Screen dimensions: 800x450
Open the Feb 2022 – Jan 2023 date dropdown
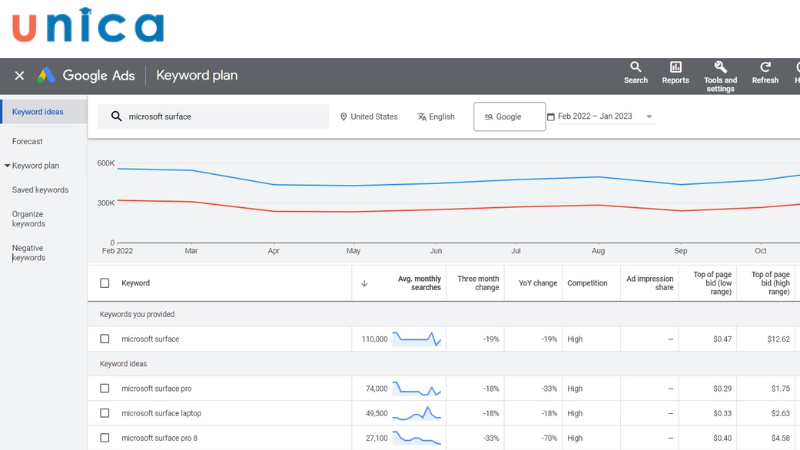point(605,116)
